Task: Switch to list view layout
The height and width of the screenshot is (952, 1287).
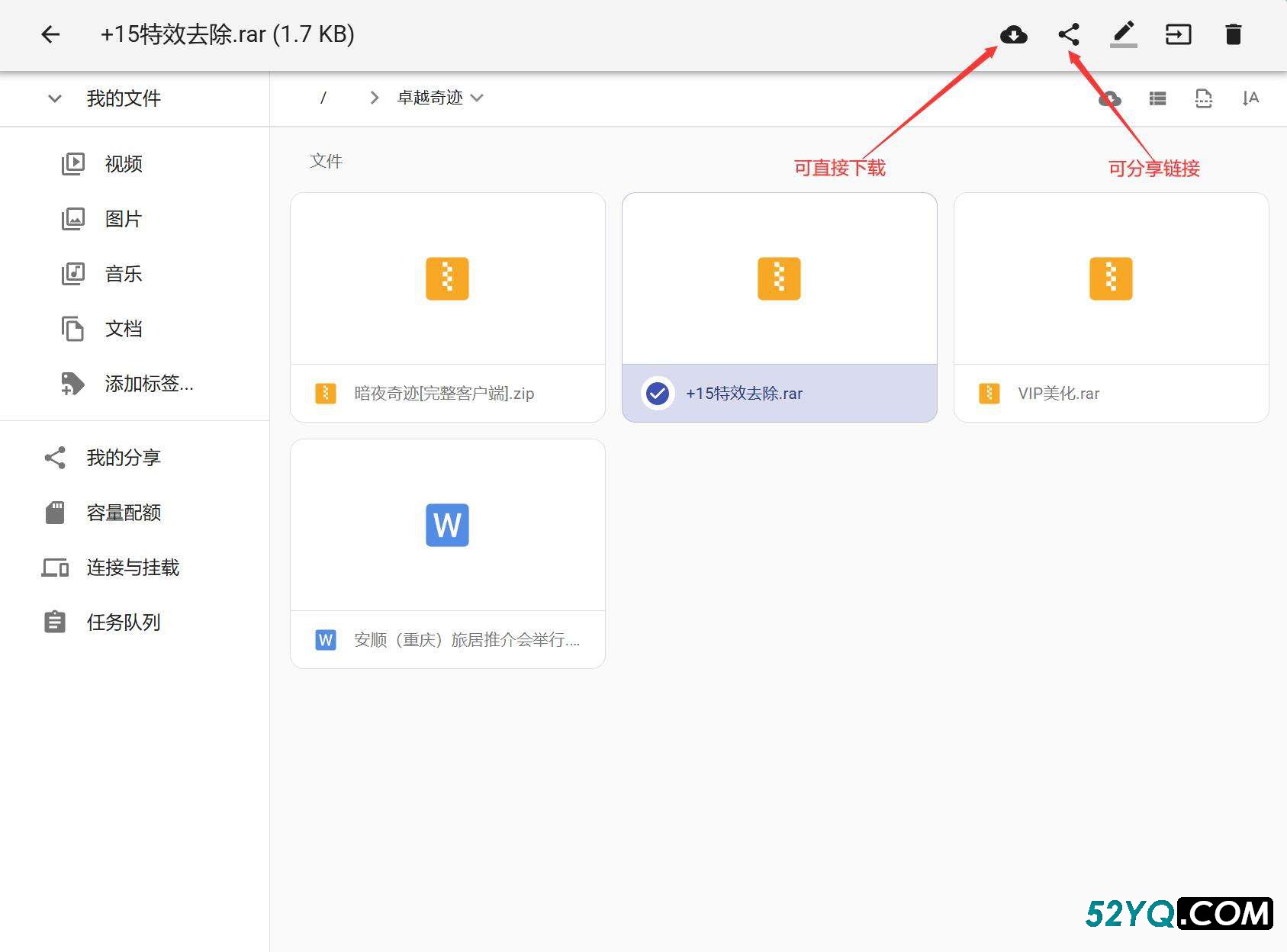Action: coord(1157,98)
